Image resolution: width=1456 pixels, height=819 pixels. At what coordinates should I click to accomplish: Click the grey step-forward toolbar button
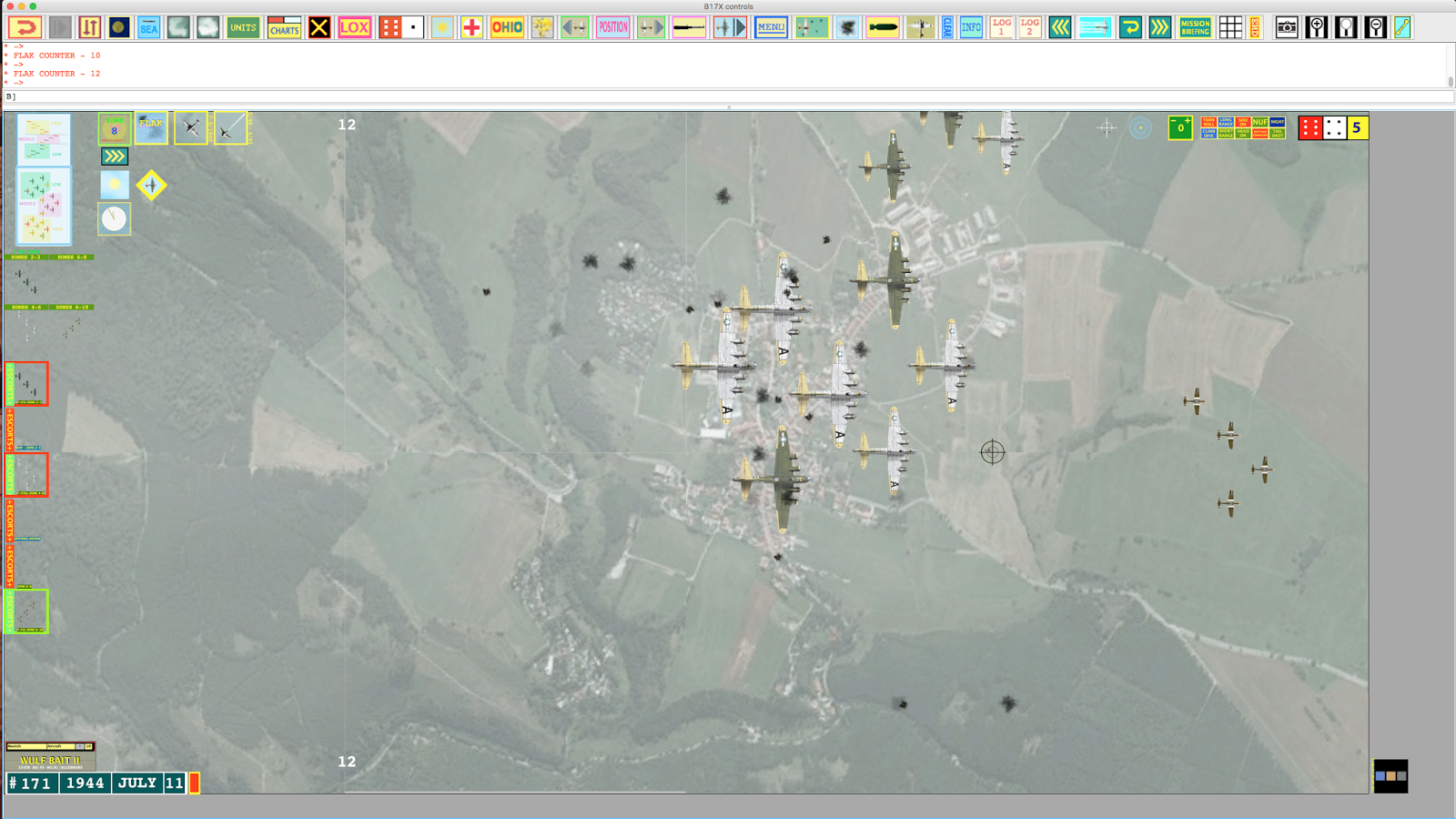pos(60,27)
